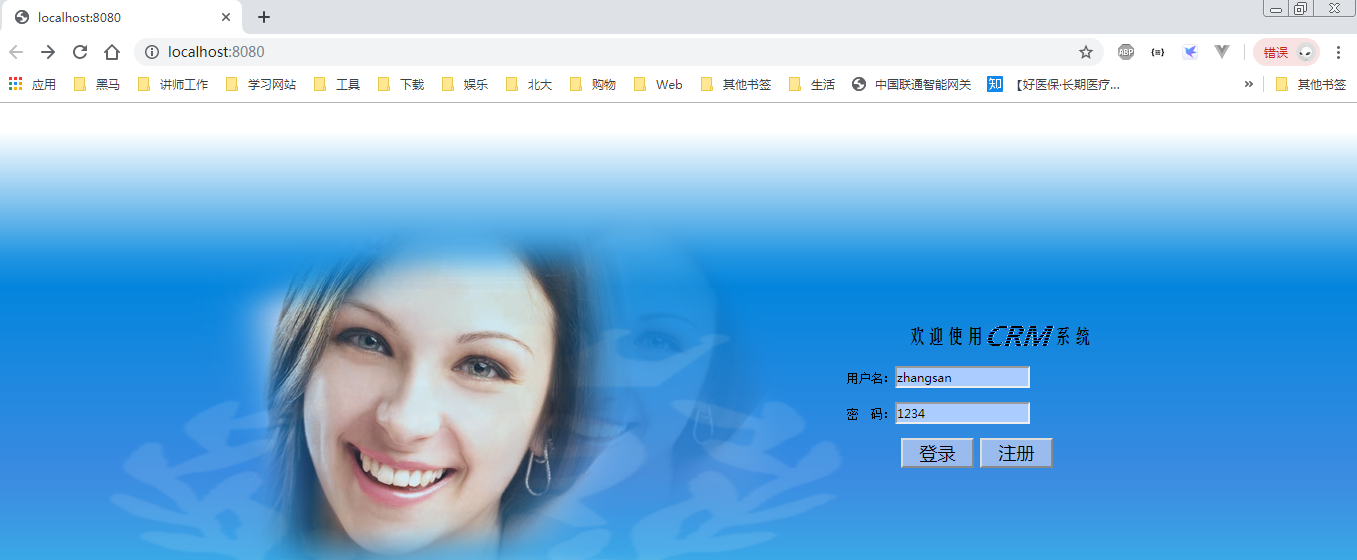This screenshot has height=560, width=1357.
Task: Restore down the Chrome window
Action: point(1300,9)
